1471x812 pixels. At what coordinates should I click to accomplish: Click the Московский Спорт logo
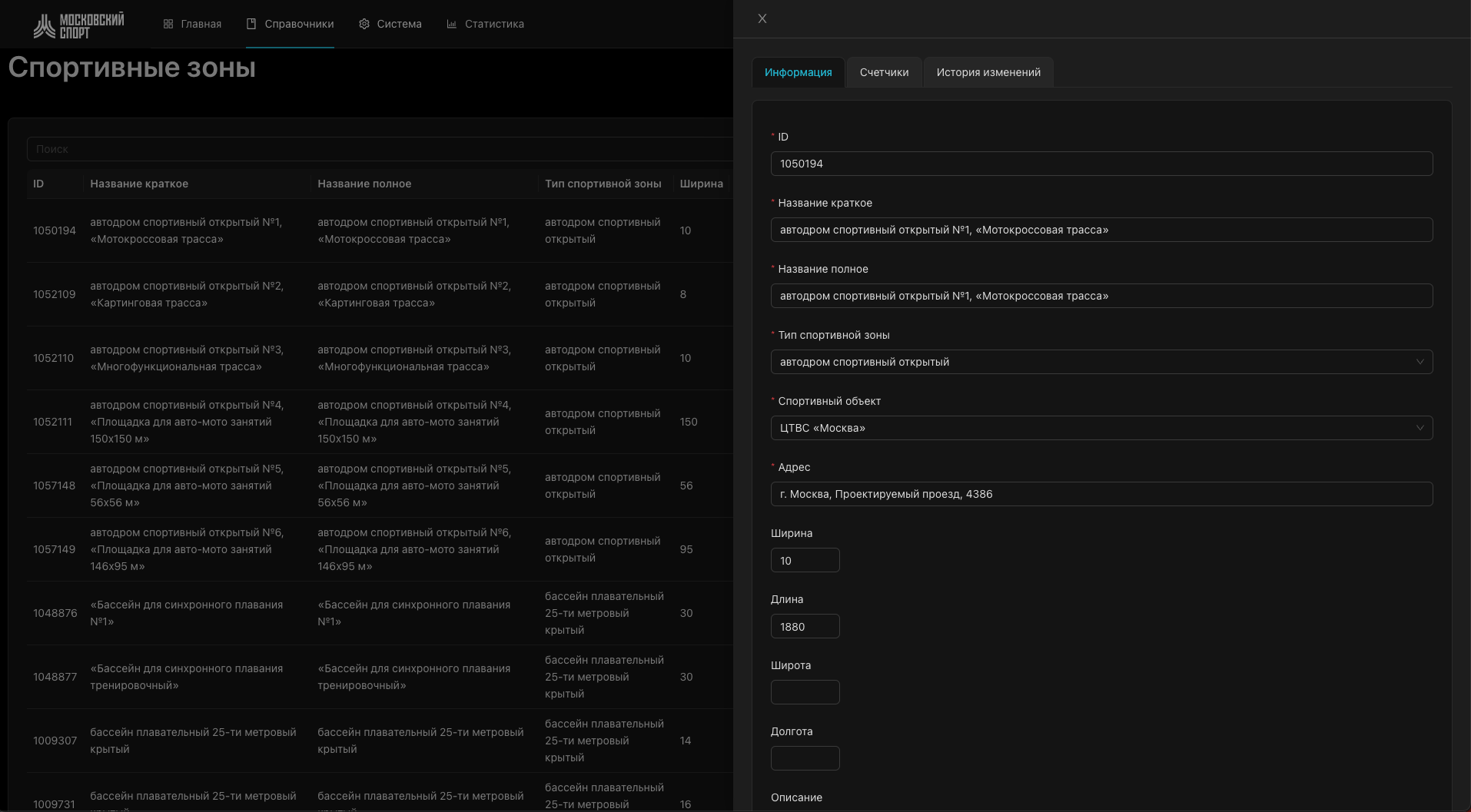tap(78, 25)
